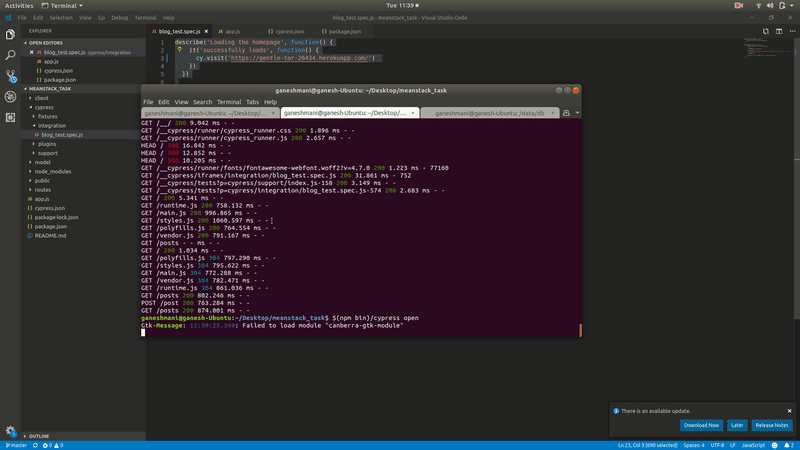
Task: Expand the node_modules folder
Action: click(x=54, y=171)
